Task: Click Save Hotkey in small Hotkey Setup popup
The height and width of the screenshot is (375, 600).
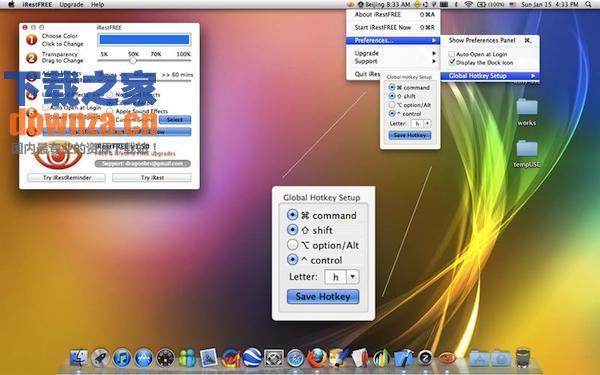Action: (x=410, y=135)
